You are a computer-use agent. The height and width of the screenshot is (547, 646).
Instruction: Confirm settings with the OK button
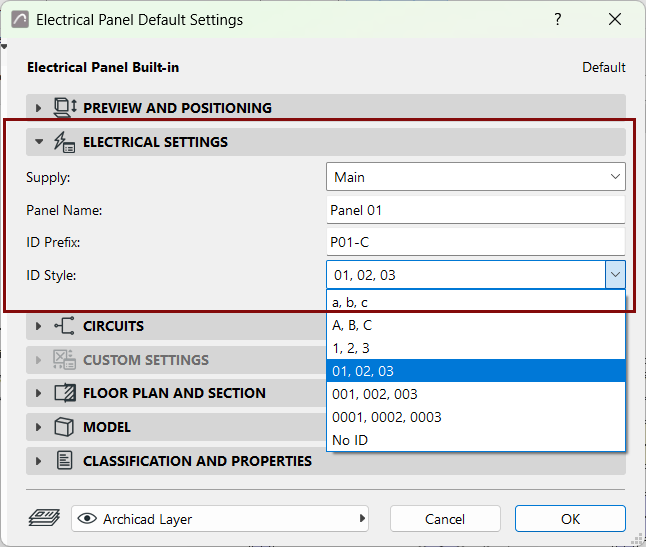[x=570, y=519]
